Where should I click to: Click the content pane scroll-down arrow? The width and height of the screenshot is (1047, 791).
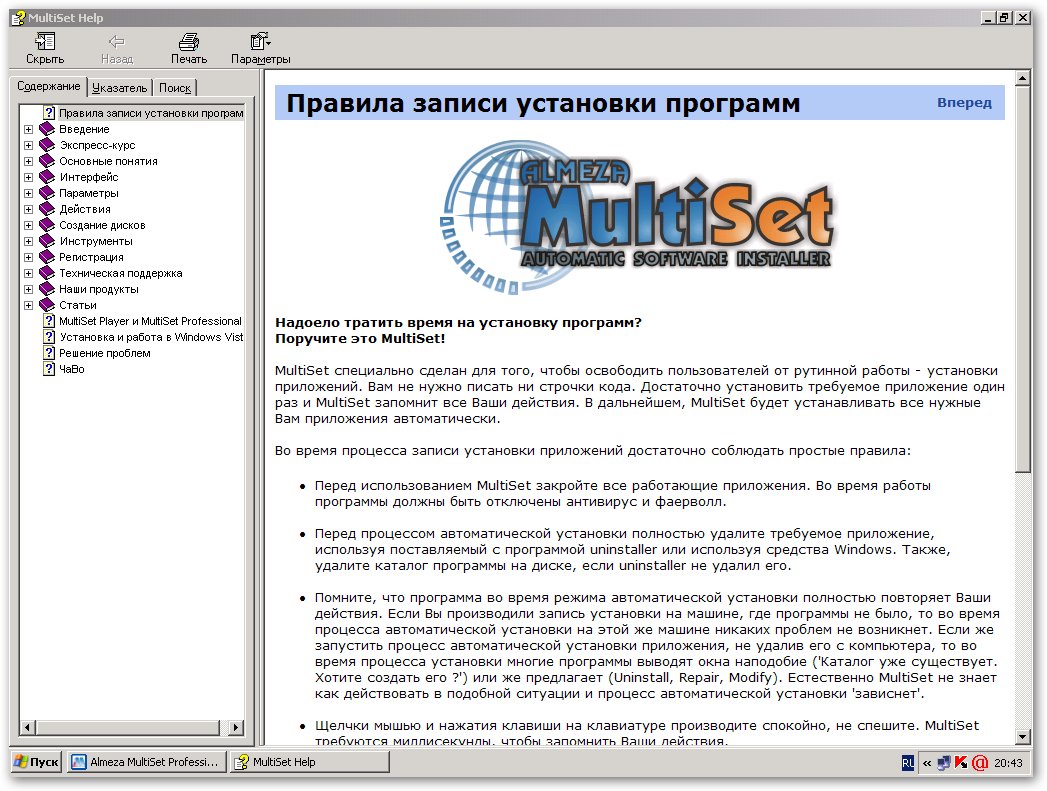click(x=1022, y=737)
